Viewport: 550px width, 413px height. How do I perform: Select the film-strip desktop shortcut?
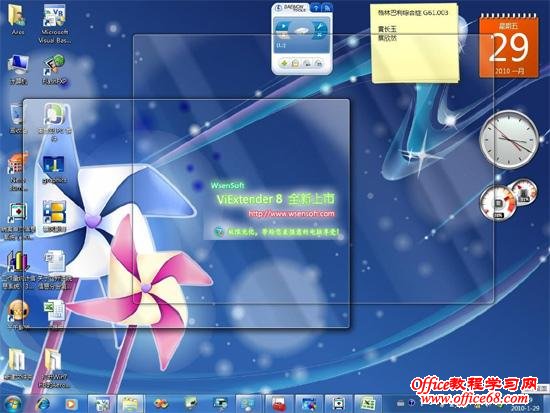coord(54,212)
